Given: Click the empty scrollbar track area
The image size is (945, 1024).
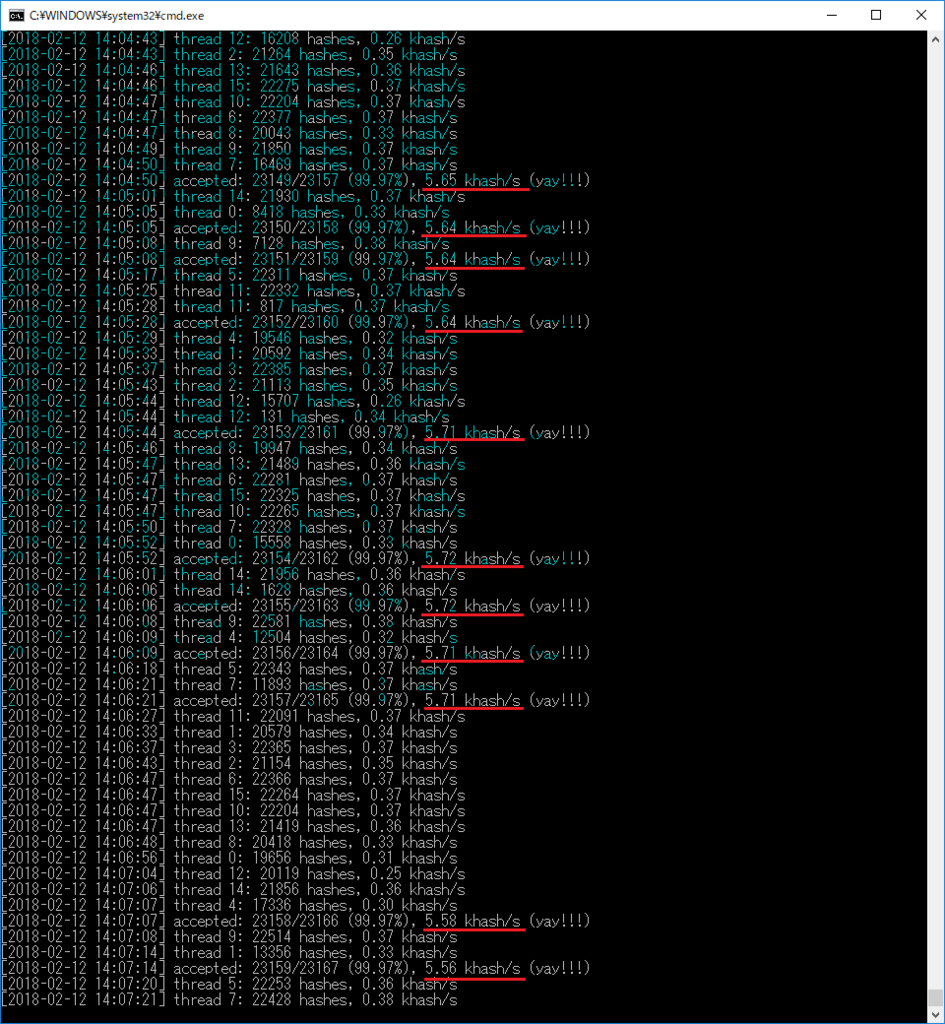Looking at the screenshot, I should pos(934,500).
